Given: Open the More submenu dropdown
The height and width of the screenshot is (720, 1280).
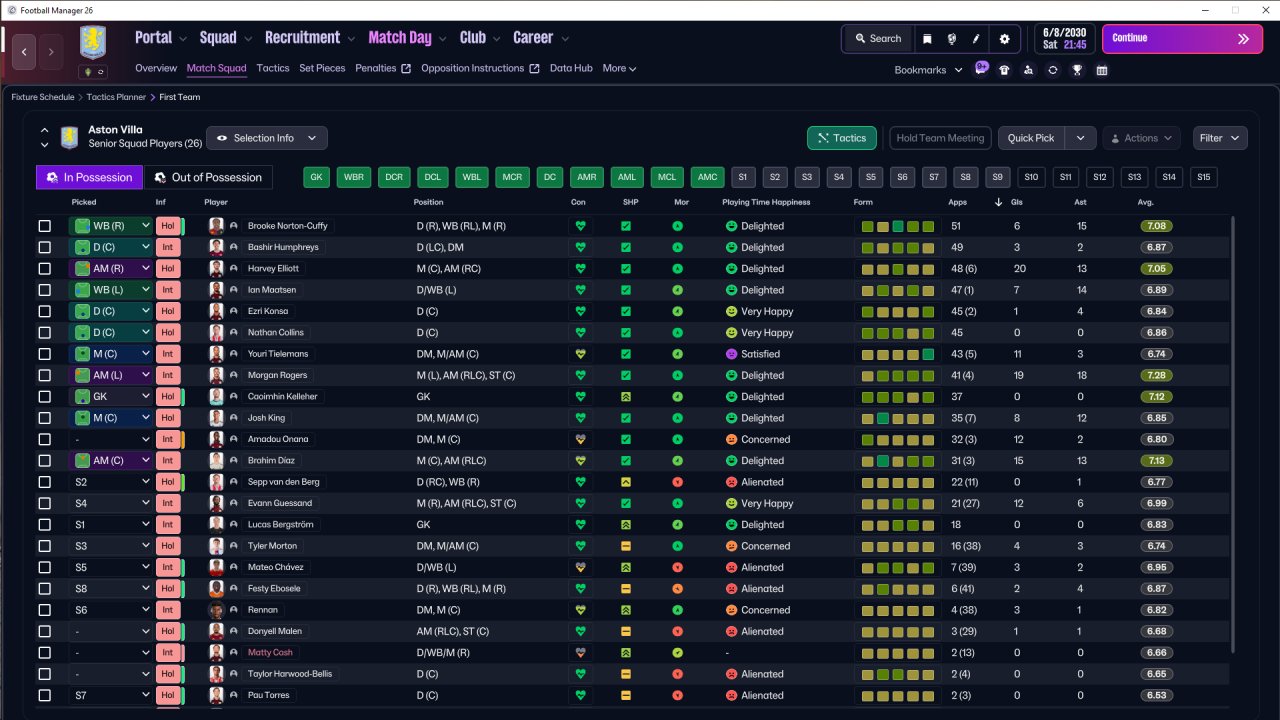Looking at the screenshot, I should (x=620, y=69).
